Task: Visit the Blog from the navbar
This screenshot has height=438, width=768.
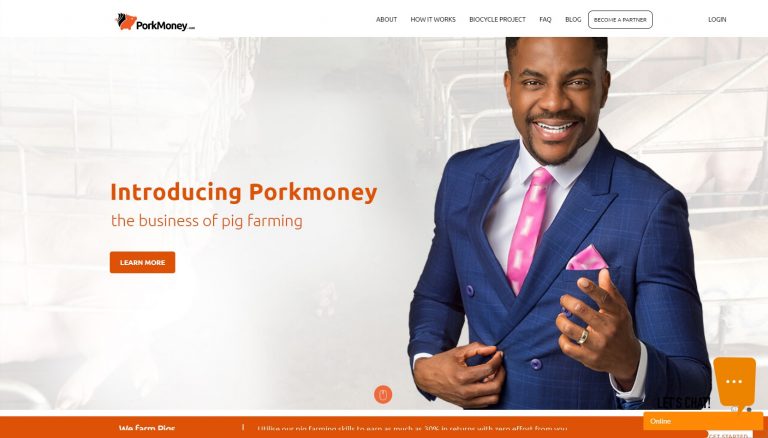Action: click(573, 20)
